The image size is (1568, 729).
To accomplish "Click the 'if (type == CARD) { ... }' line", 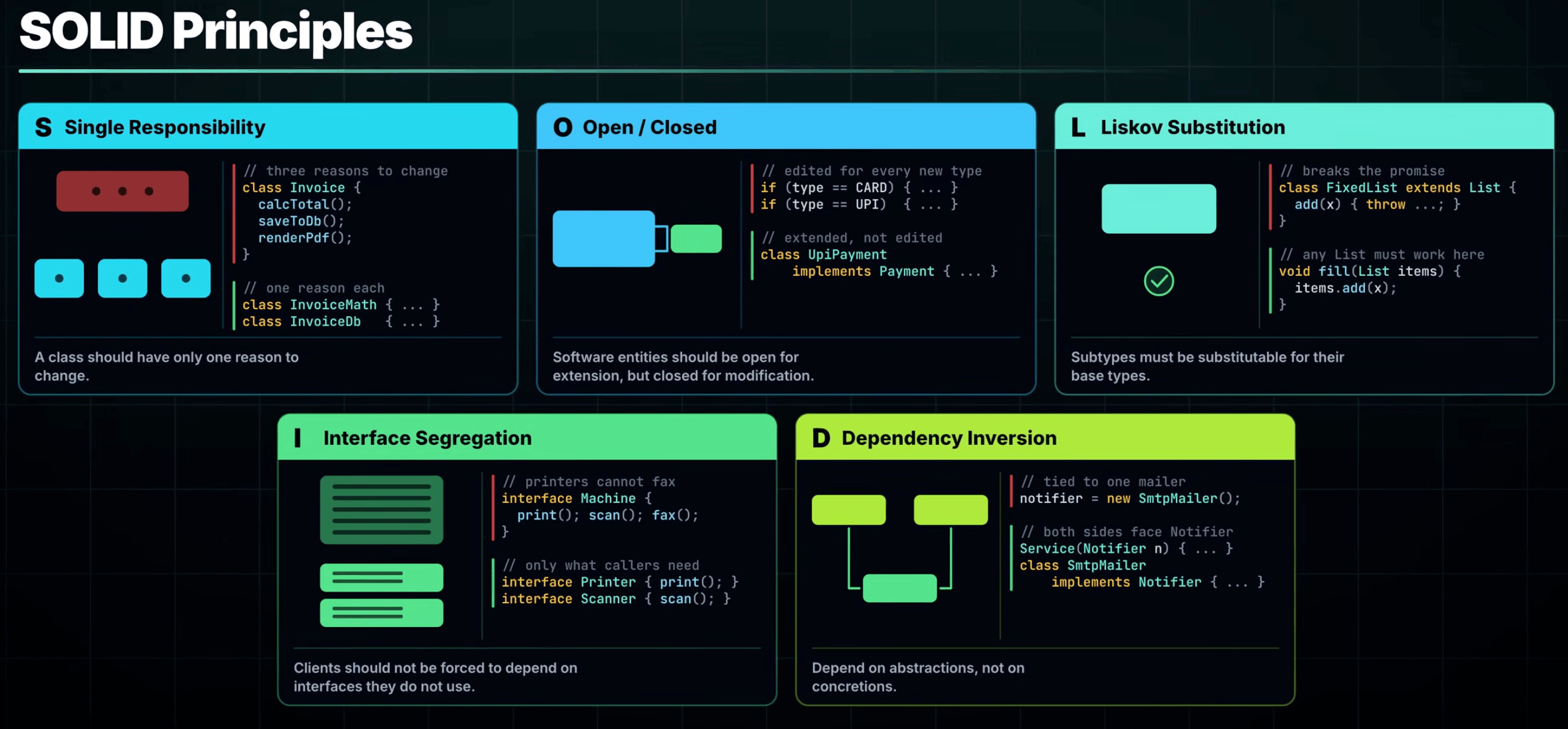I will (x=860, y=188).
